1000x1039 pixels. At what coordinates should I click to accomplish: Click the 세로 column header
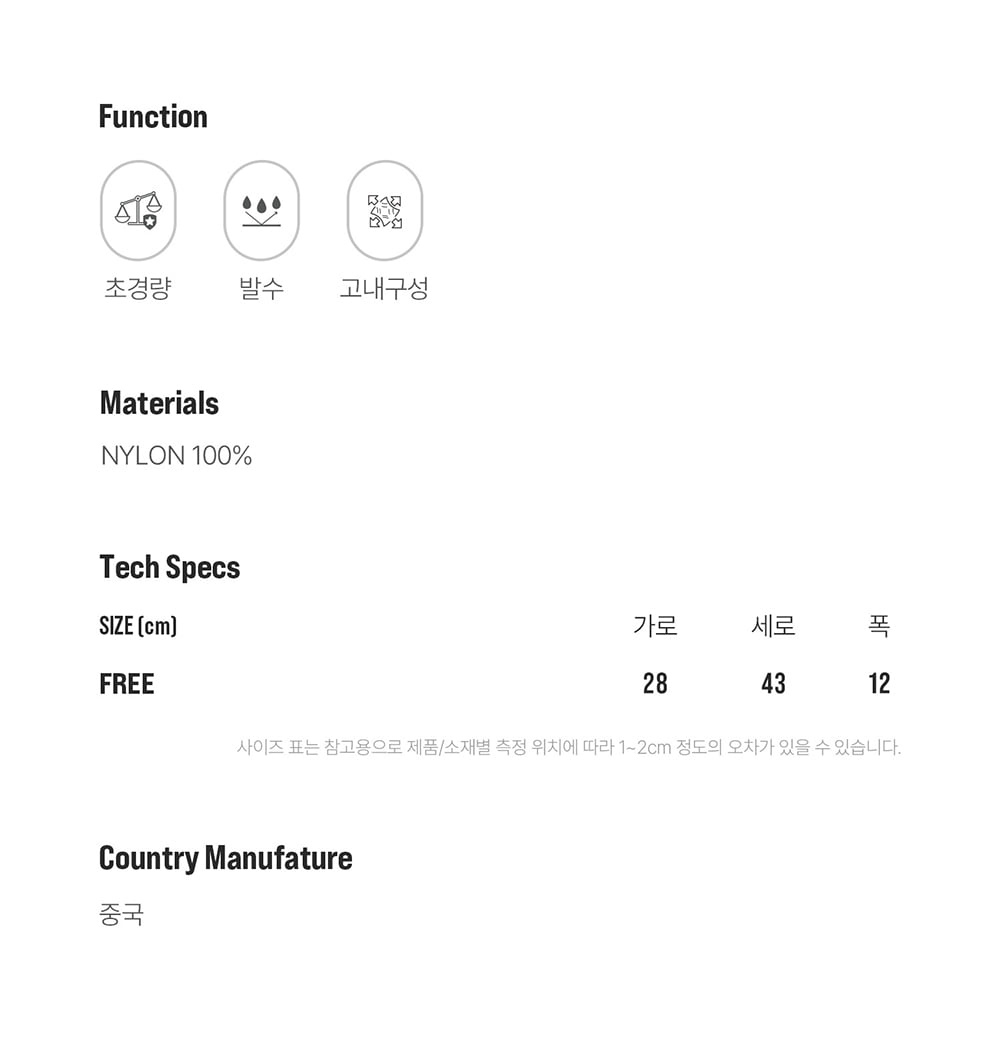coord(773,626)
